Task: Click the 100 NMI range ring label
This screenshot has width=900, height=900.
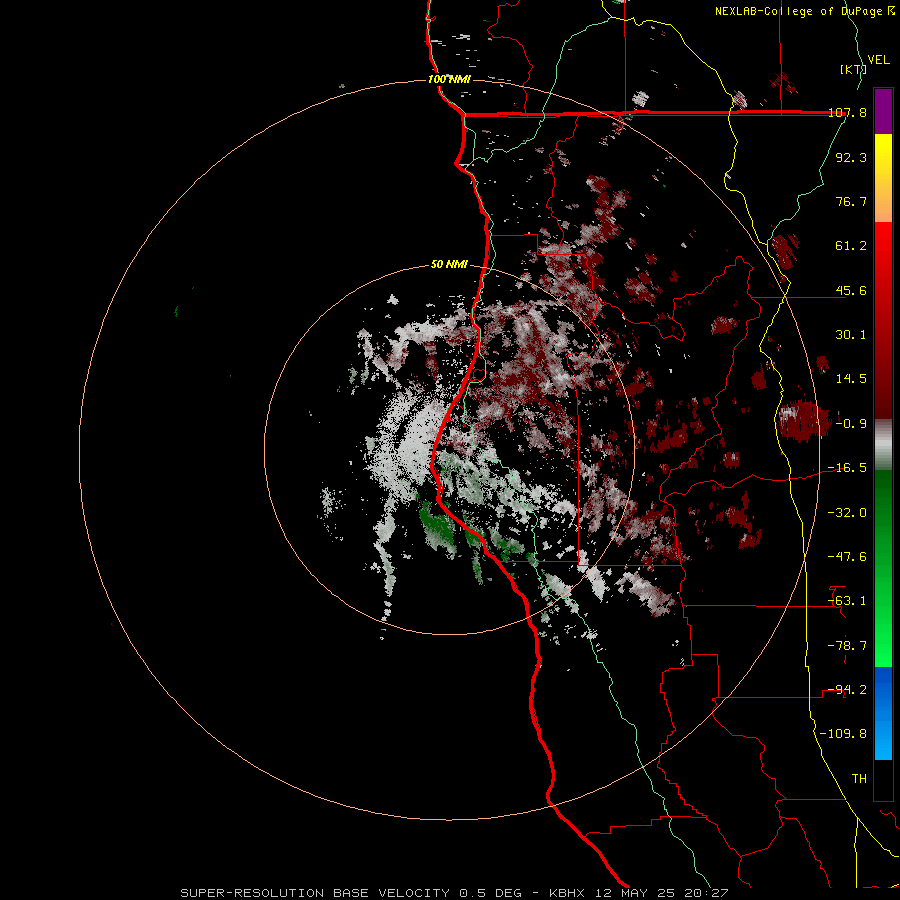Action: 449,79
